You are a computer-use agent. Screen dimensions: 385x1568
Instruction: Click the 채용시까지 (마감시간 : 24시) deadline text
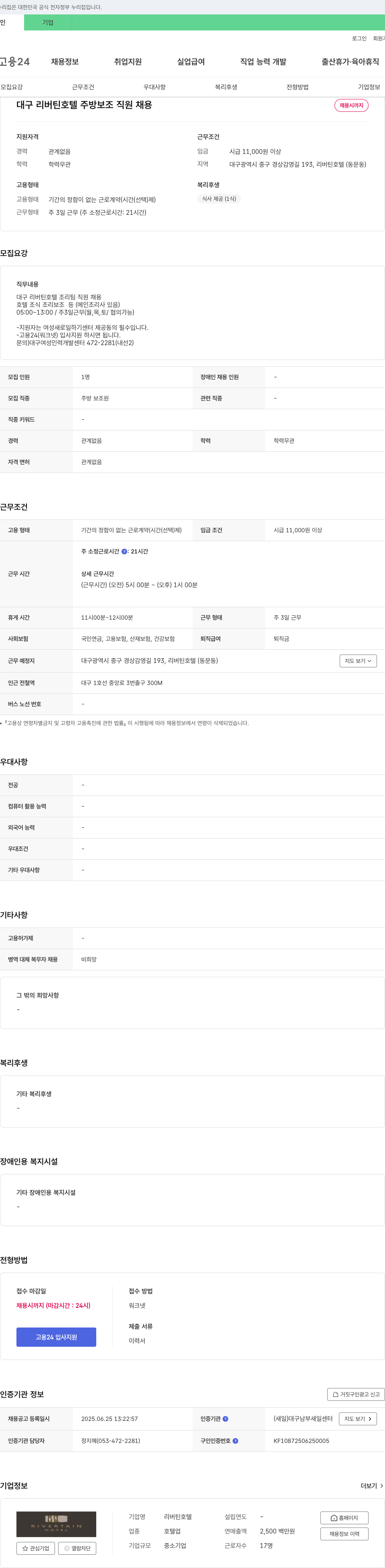53,1305
